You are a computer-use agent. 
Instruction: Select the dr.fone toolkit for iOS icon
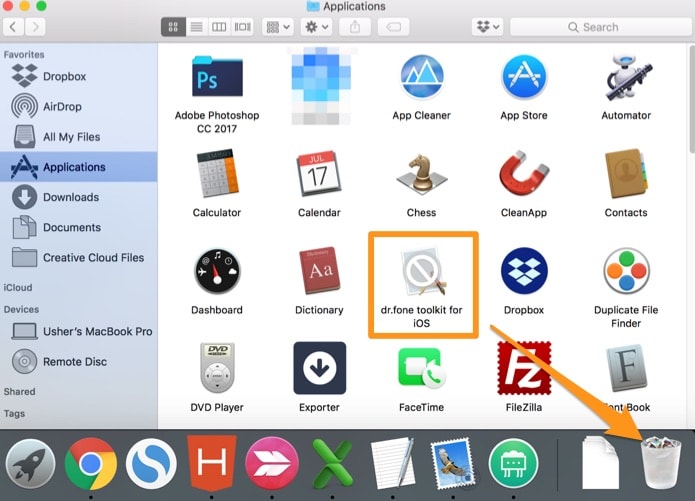click(423, 271)
